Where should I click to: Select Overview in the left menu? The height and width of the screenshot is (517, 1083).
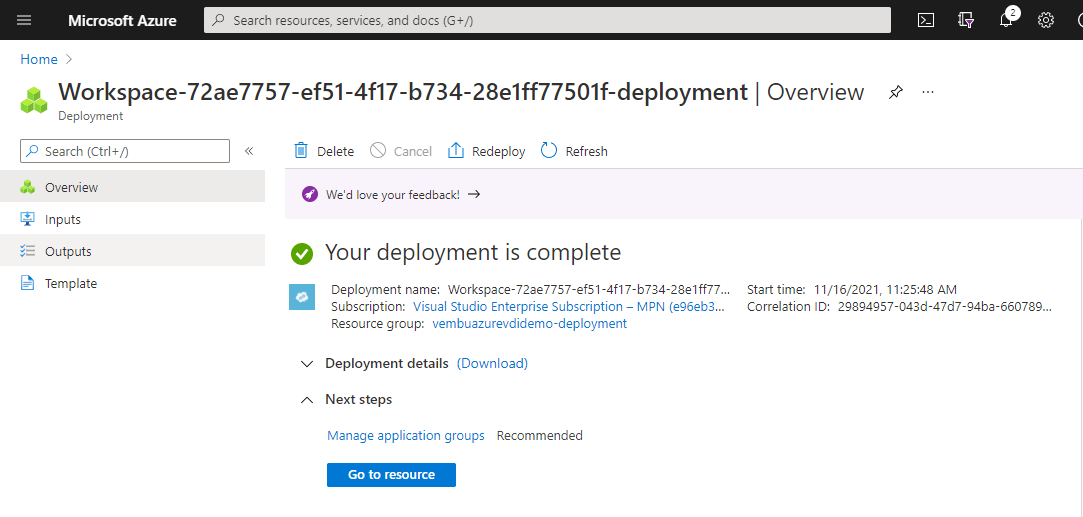pyautogui.click(x=132, y=186)
